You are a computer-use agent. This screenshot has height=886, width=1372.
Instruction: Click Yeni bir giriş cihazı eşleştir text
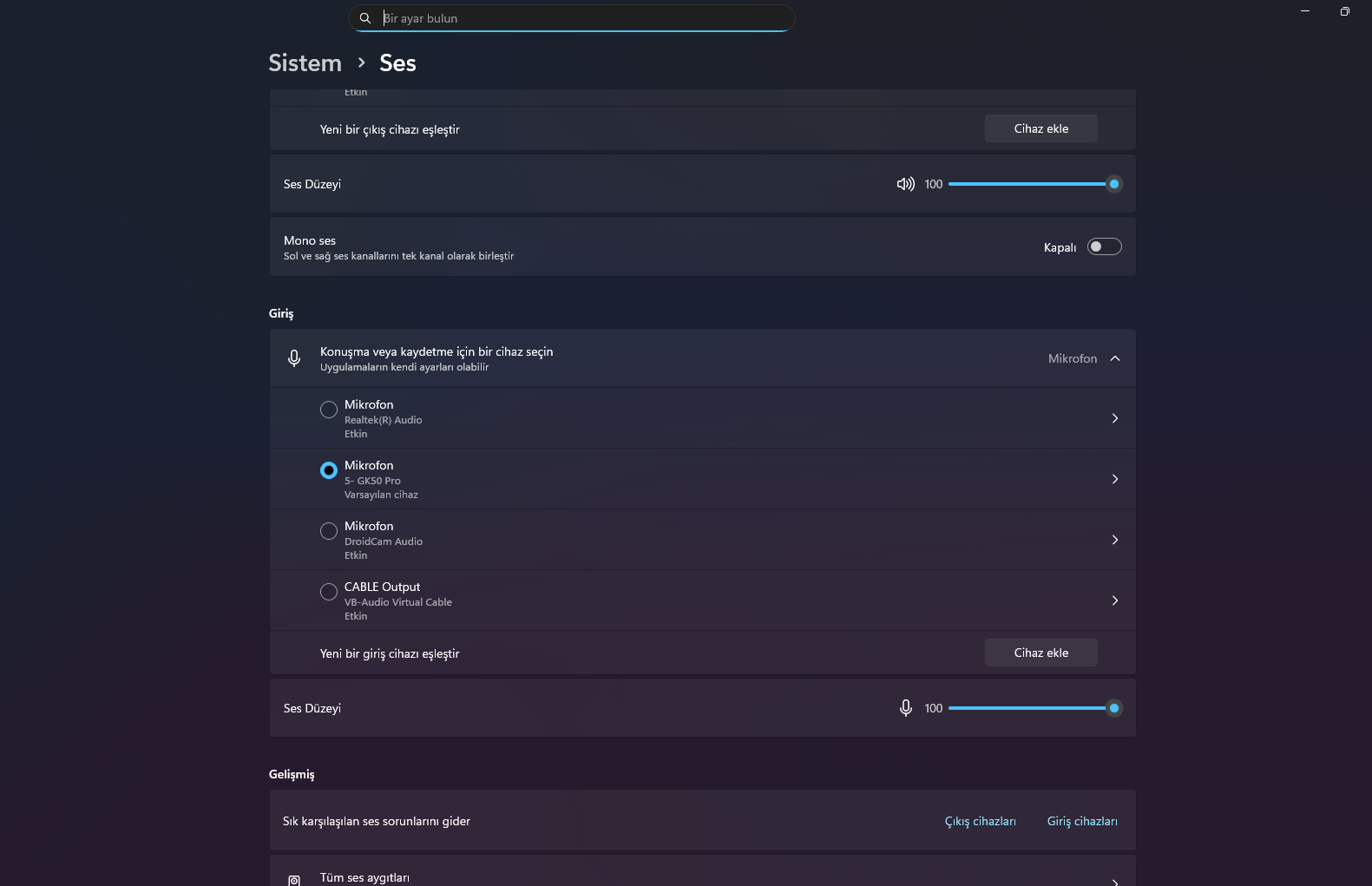pyautogui.click(x=390, y=653)
